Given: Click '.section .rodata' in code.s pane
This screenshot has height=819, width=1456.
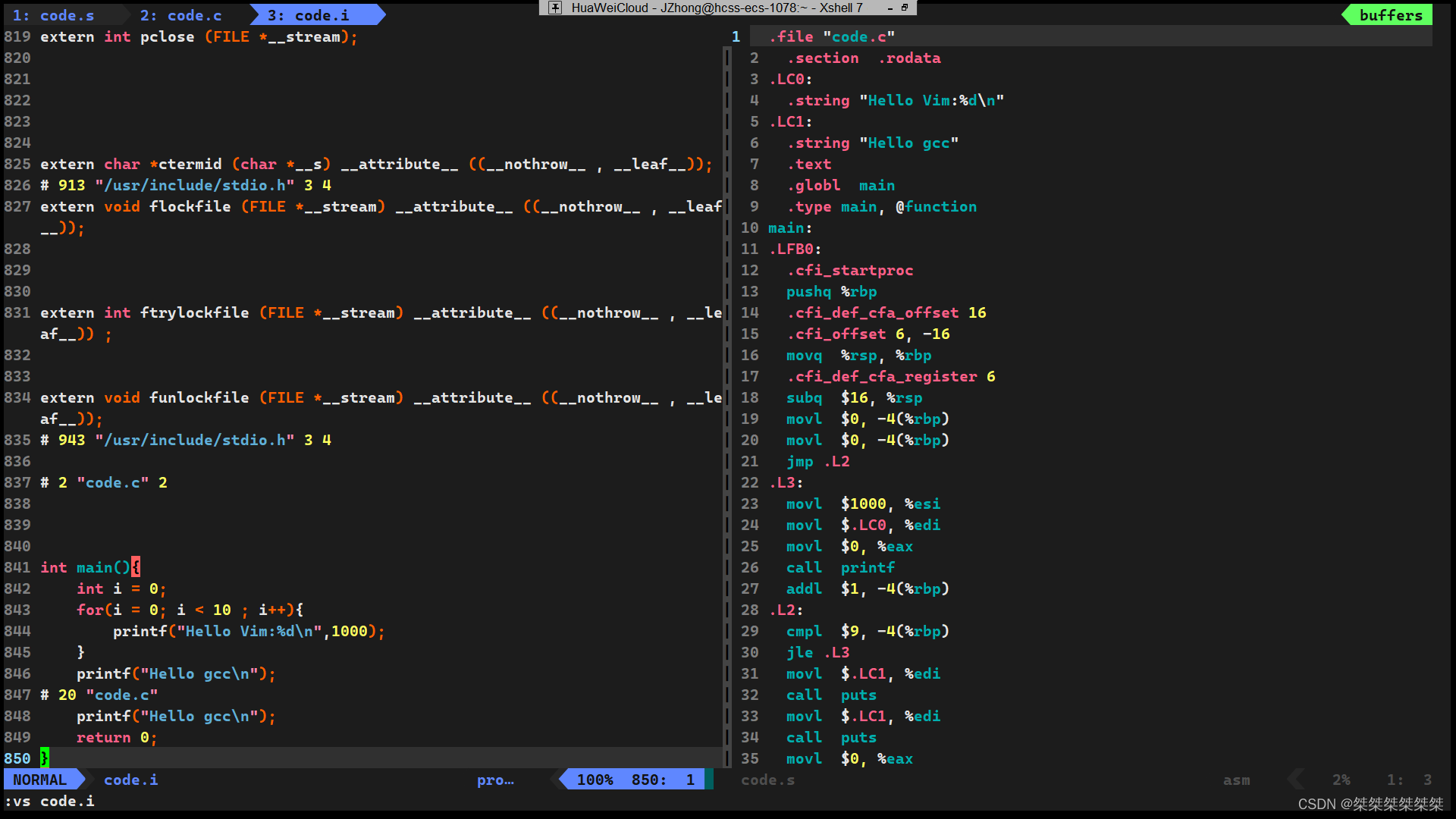Looking at the screenshot, I should (864, 58).
